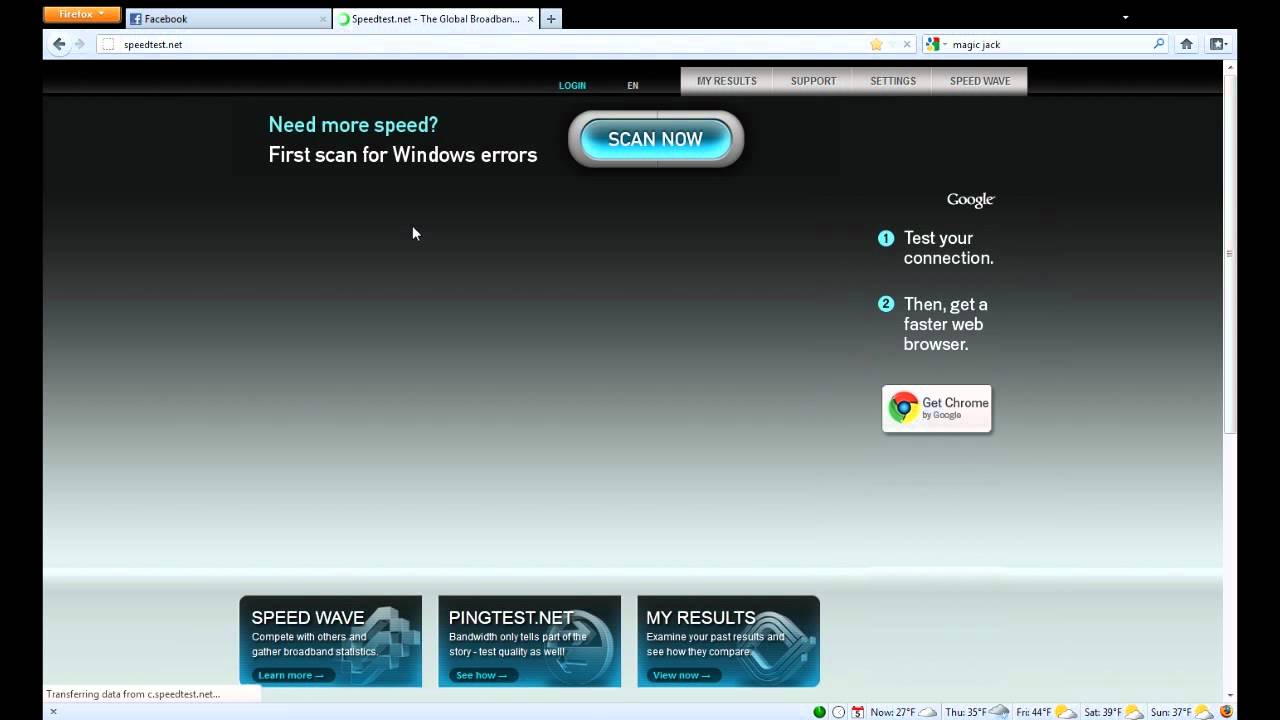Image resolution: width=1280 pixels, height=720 pixels.
Task: Click the Firefox icon at status bar right end
Action: tap(1227, 712)
